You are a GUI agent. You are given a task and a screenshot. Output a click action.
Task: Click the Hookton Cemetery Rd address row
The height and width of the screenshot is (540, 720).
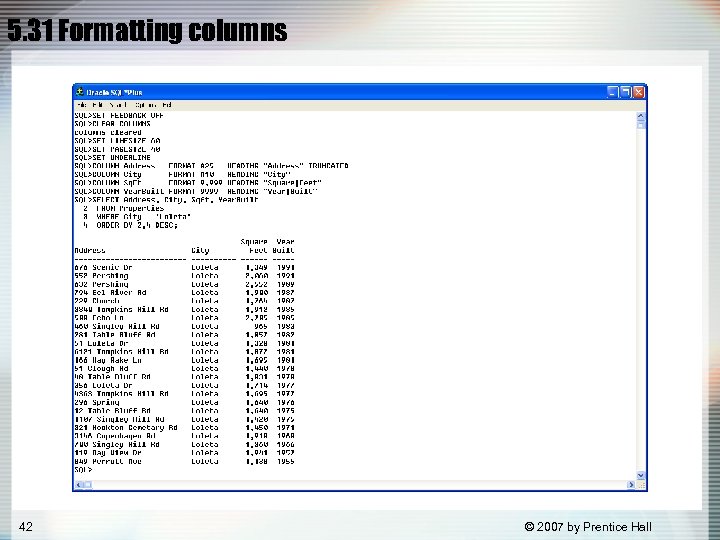[184, 428]
